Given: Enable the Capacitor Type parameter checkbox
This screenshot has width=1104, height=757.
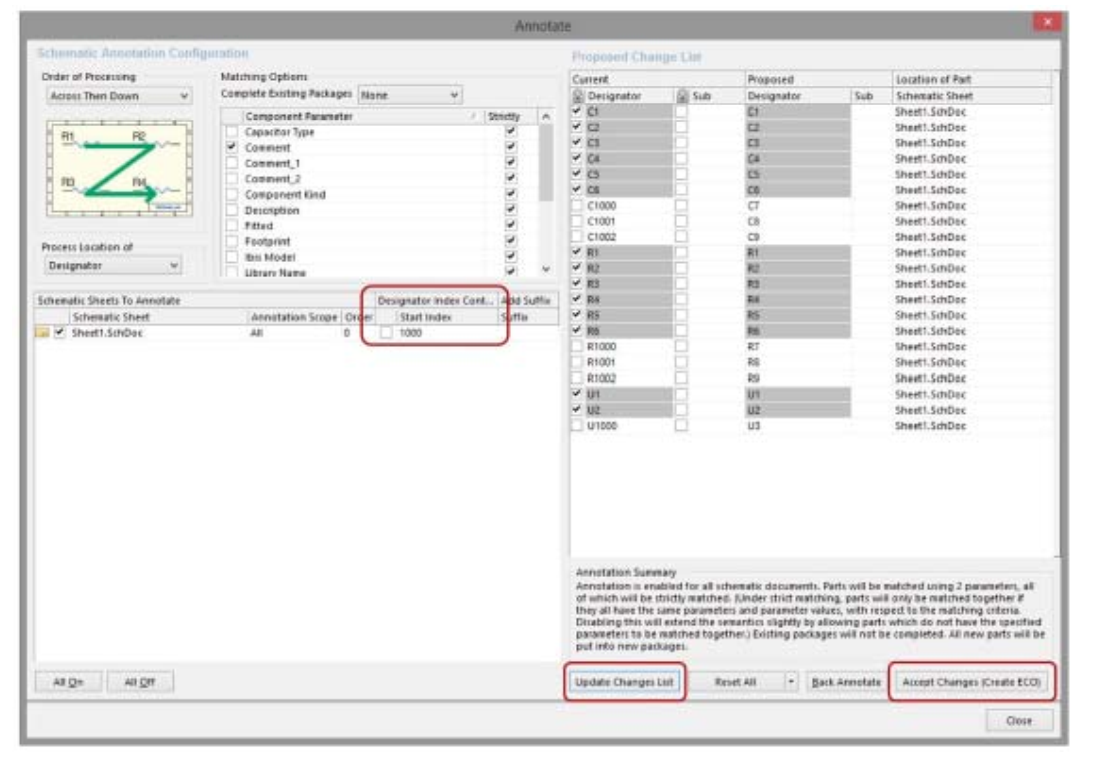Looking at the screenshot, I should click(232, 132).
